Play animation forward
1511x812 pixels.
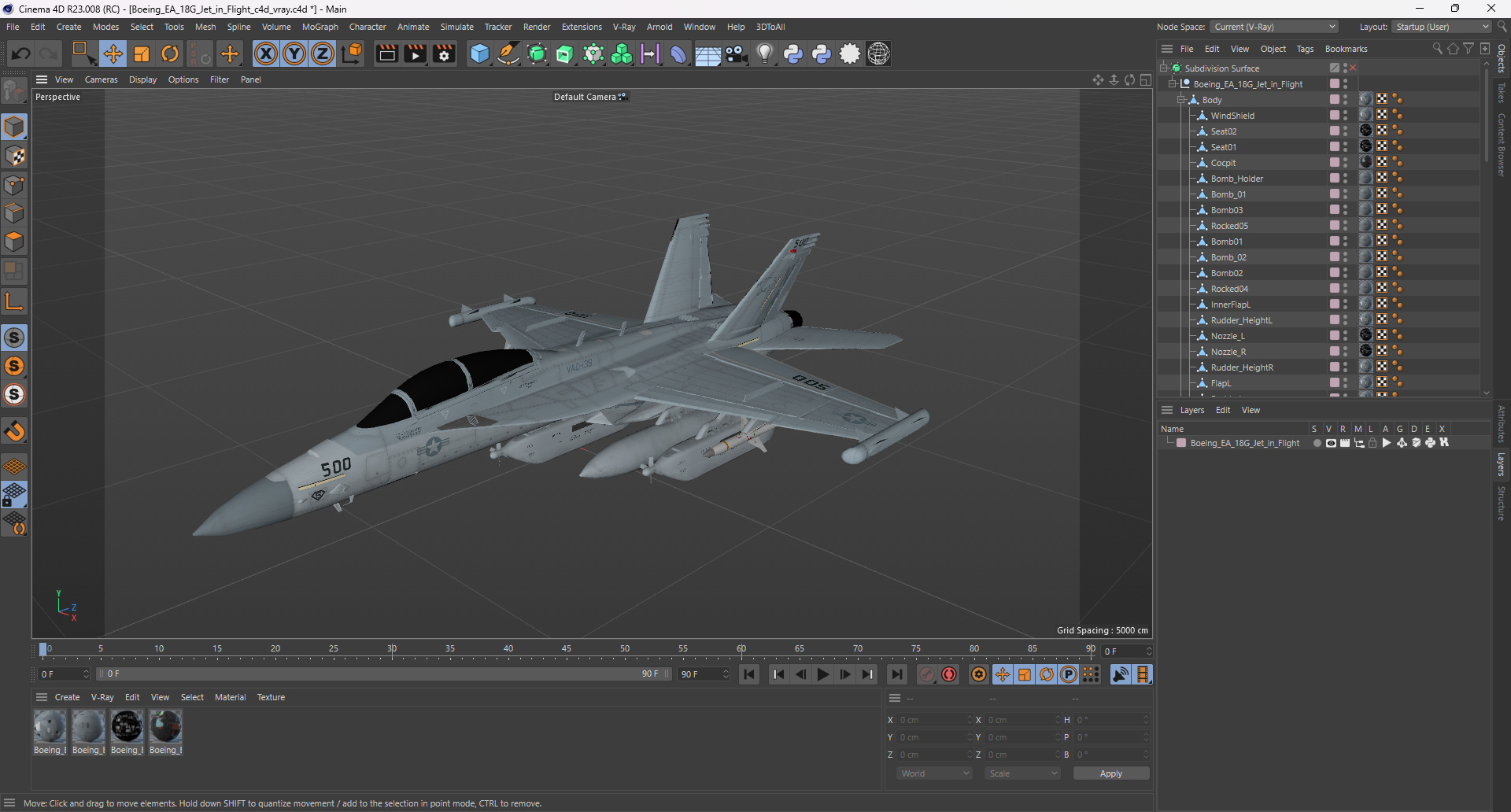(822, 674)
